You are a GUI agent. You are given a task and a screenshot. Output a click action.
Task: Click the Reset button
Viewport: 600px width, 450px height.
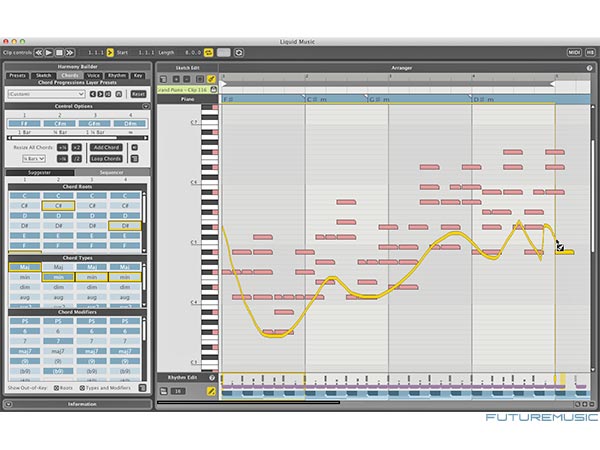click(x=138, y=94)
